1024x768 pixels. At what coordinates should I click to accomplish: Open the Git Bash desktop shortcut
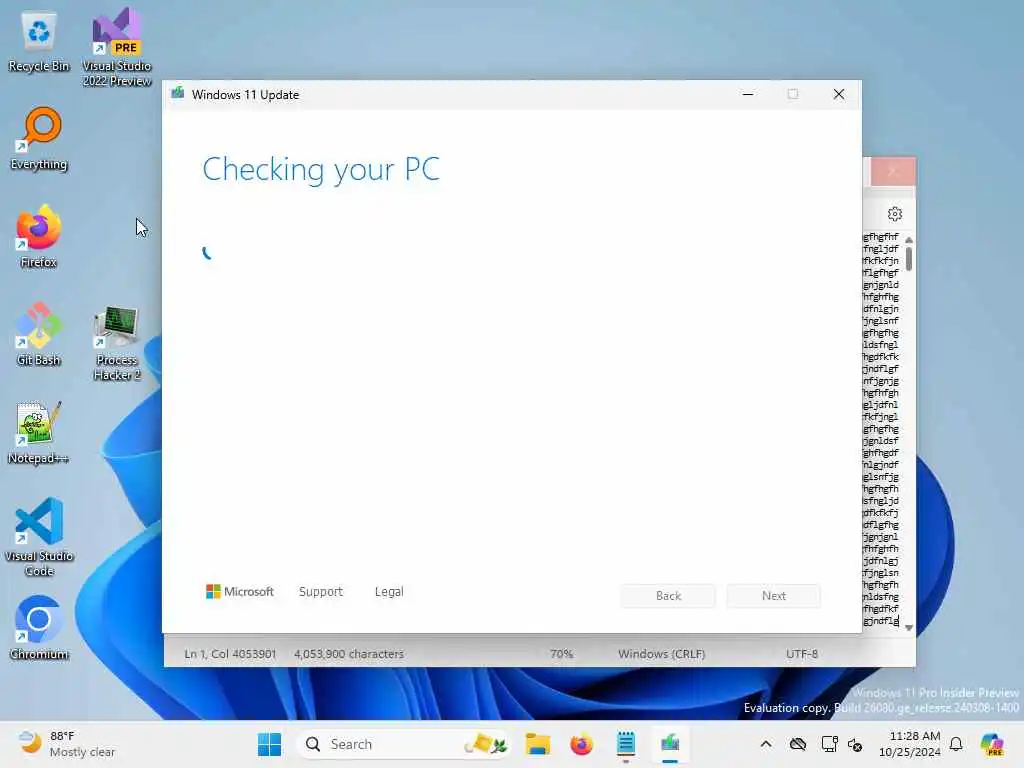coord(39,334)
